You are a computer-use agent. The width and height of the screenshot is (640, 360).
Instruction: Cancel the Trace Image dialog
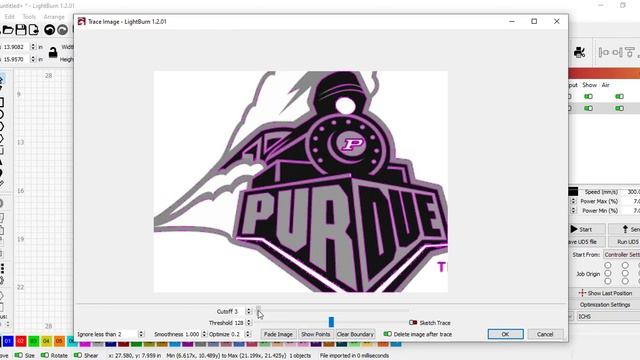point(545,334)
